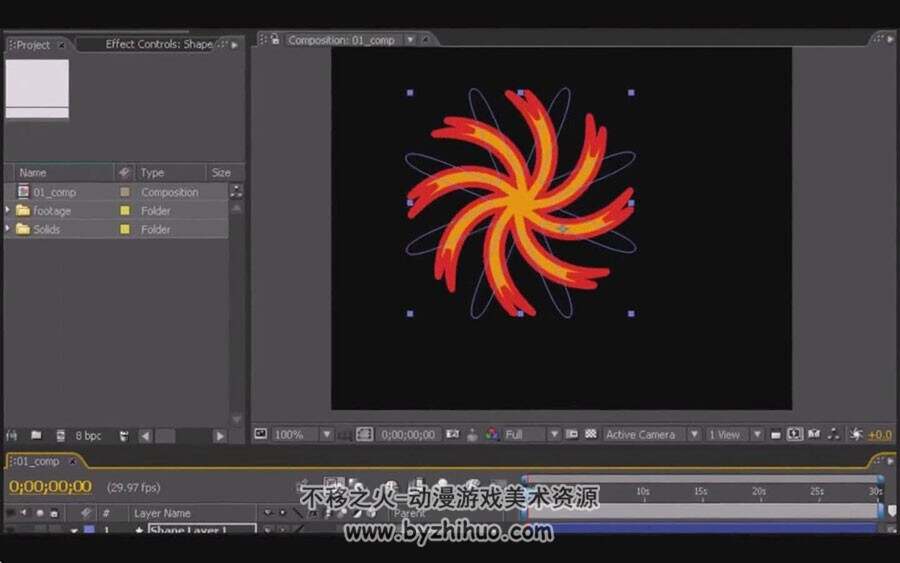
Task: Toggle the viewer lock icon next to Composition tab
Action: click(x=275, y=39)
